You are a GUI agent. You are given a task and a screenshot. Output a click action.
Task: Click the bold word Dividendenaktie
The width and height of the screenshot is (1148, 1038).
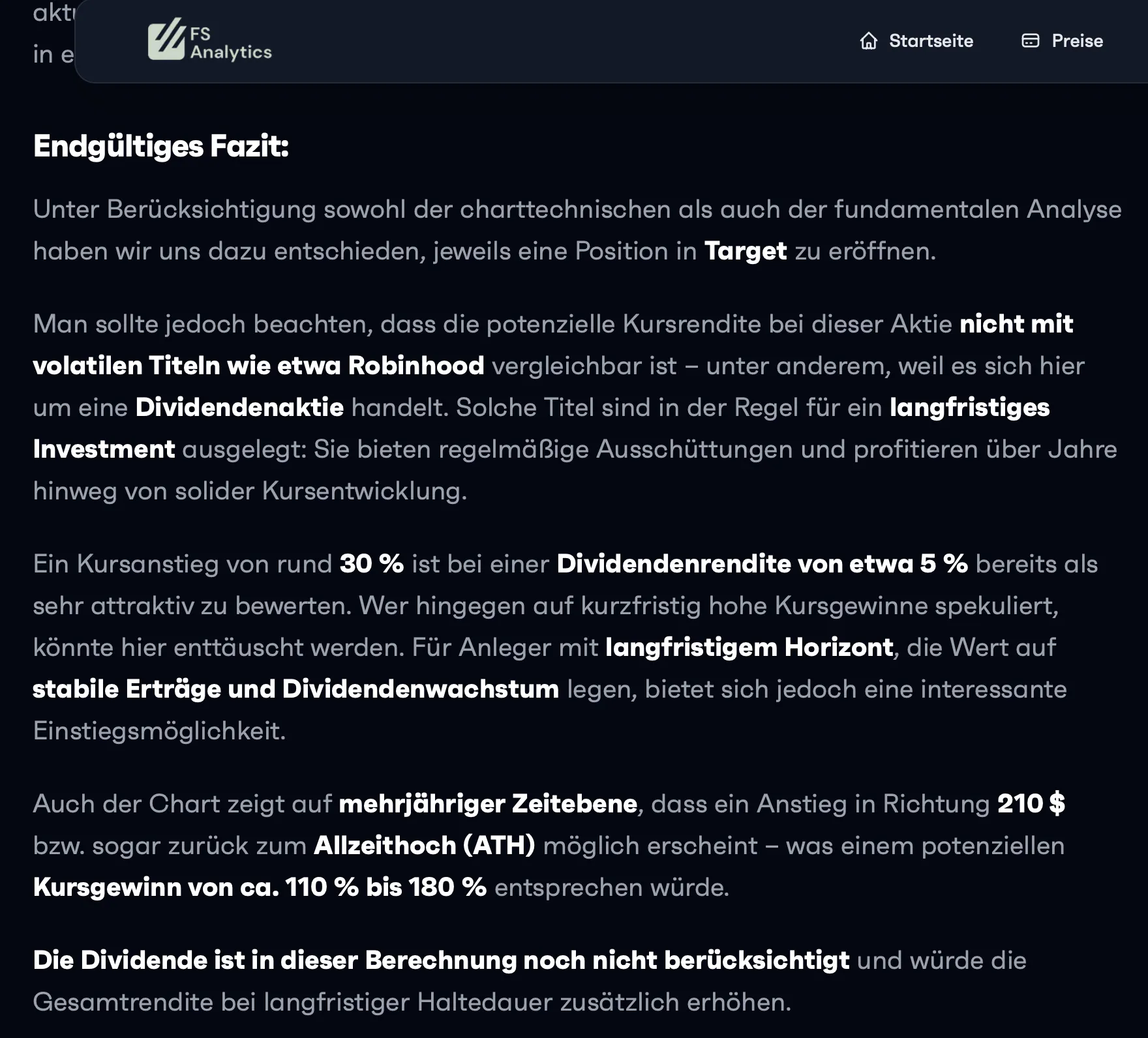239,408
